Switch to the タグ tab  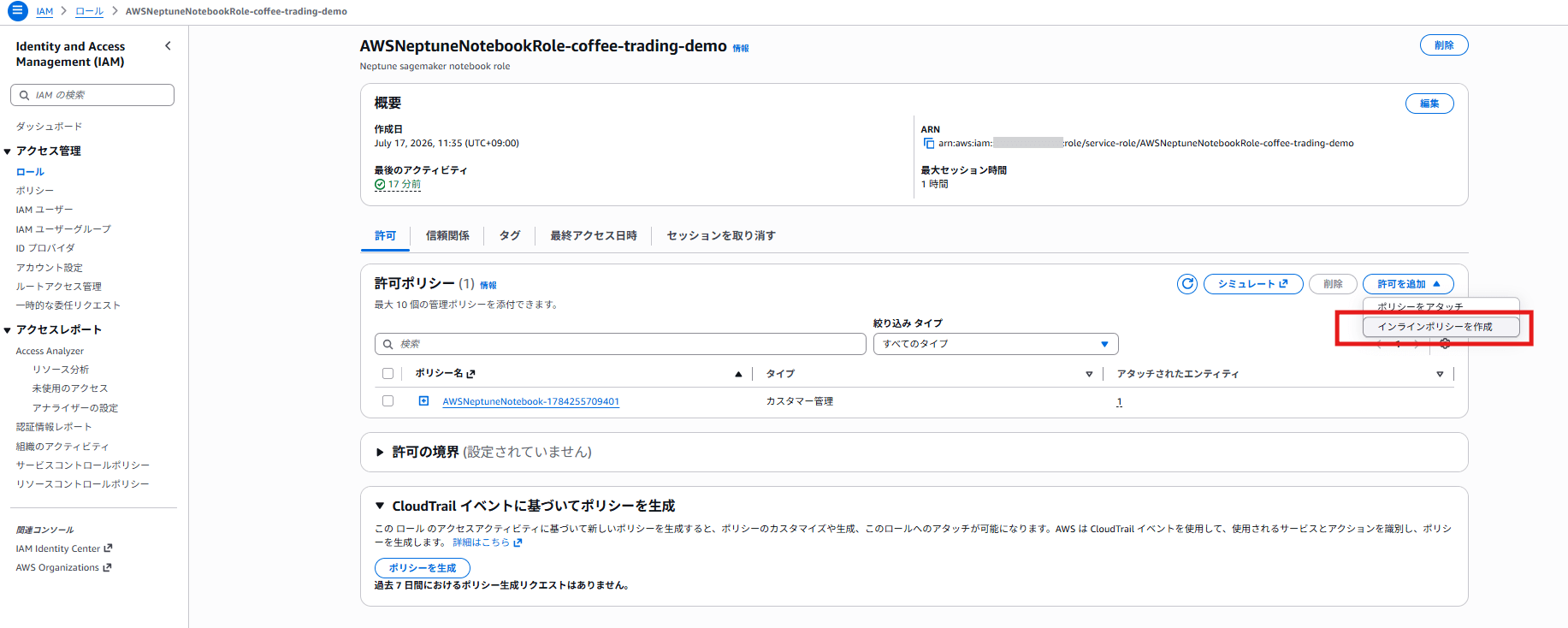coord(510,236)
